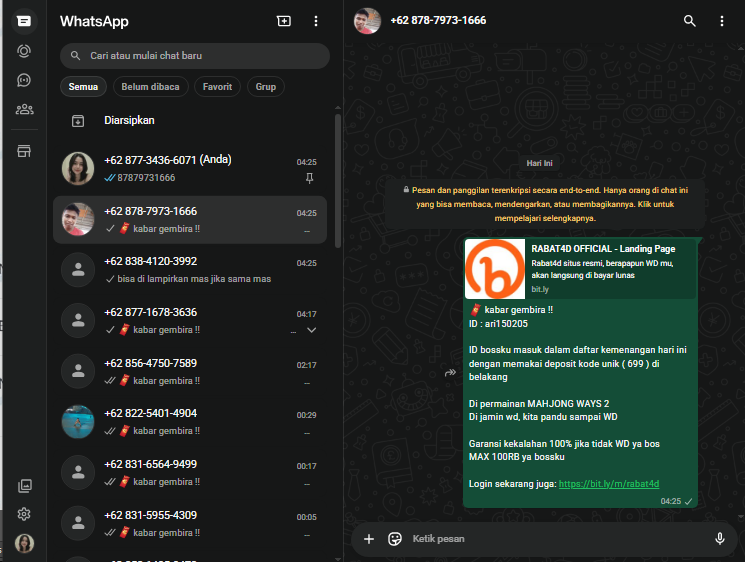The height and width of the screenshot is (562, 745).
Task: Open the Status icon in sidebar
Action: click(24, 51)
